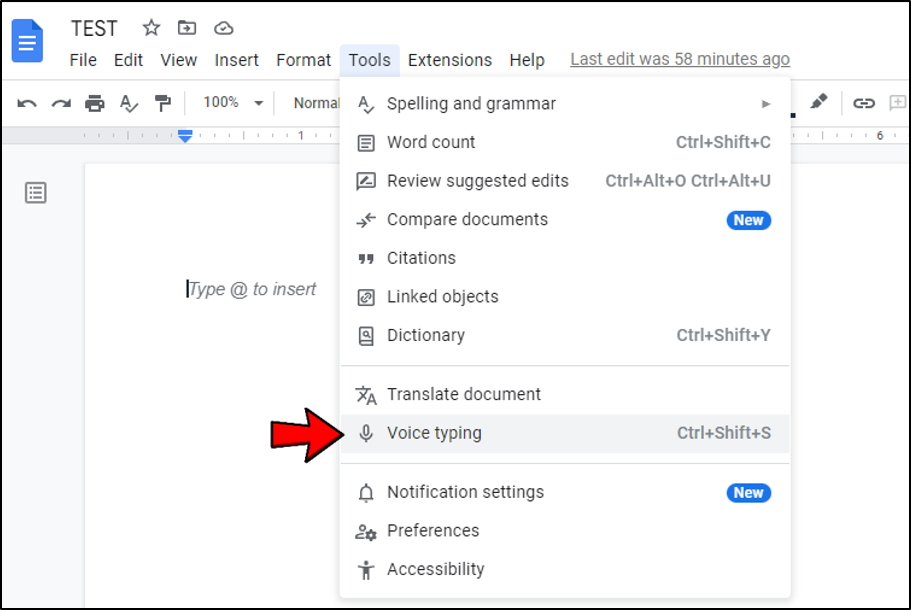911x610 pixels.
Task: Click the Insert link icon
Action: (863, 103)
